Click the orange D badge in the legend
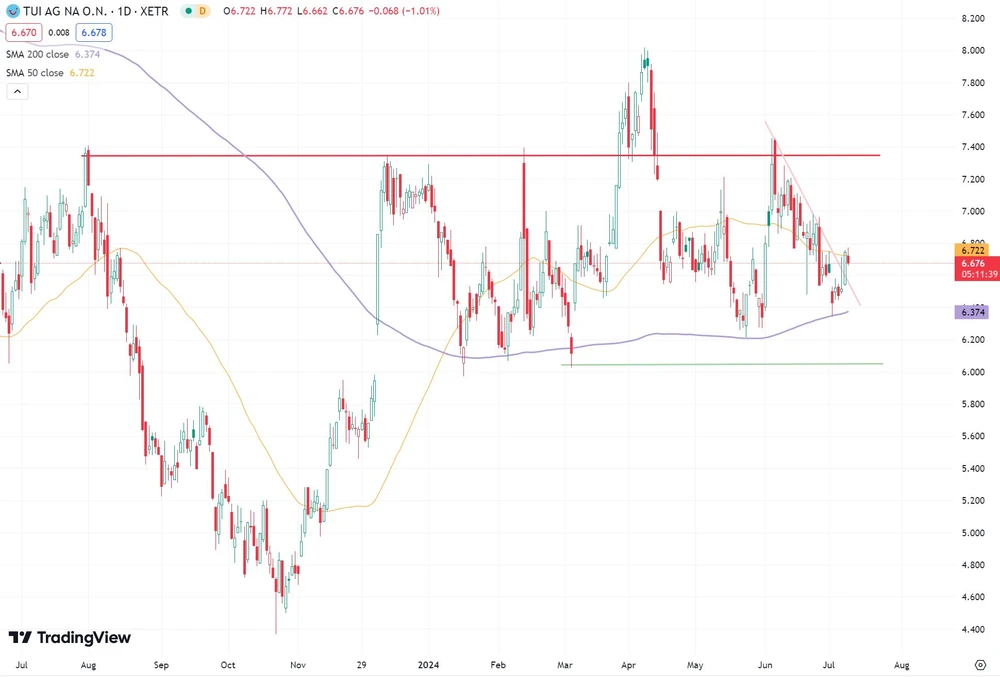This screenshot has height=677, width=1000. pyautogui.click(x=202, y=13)
